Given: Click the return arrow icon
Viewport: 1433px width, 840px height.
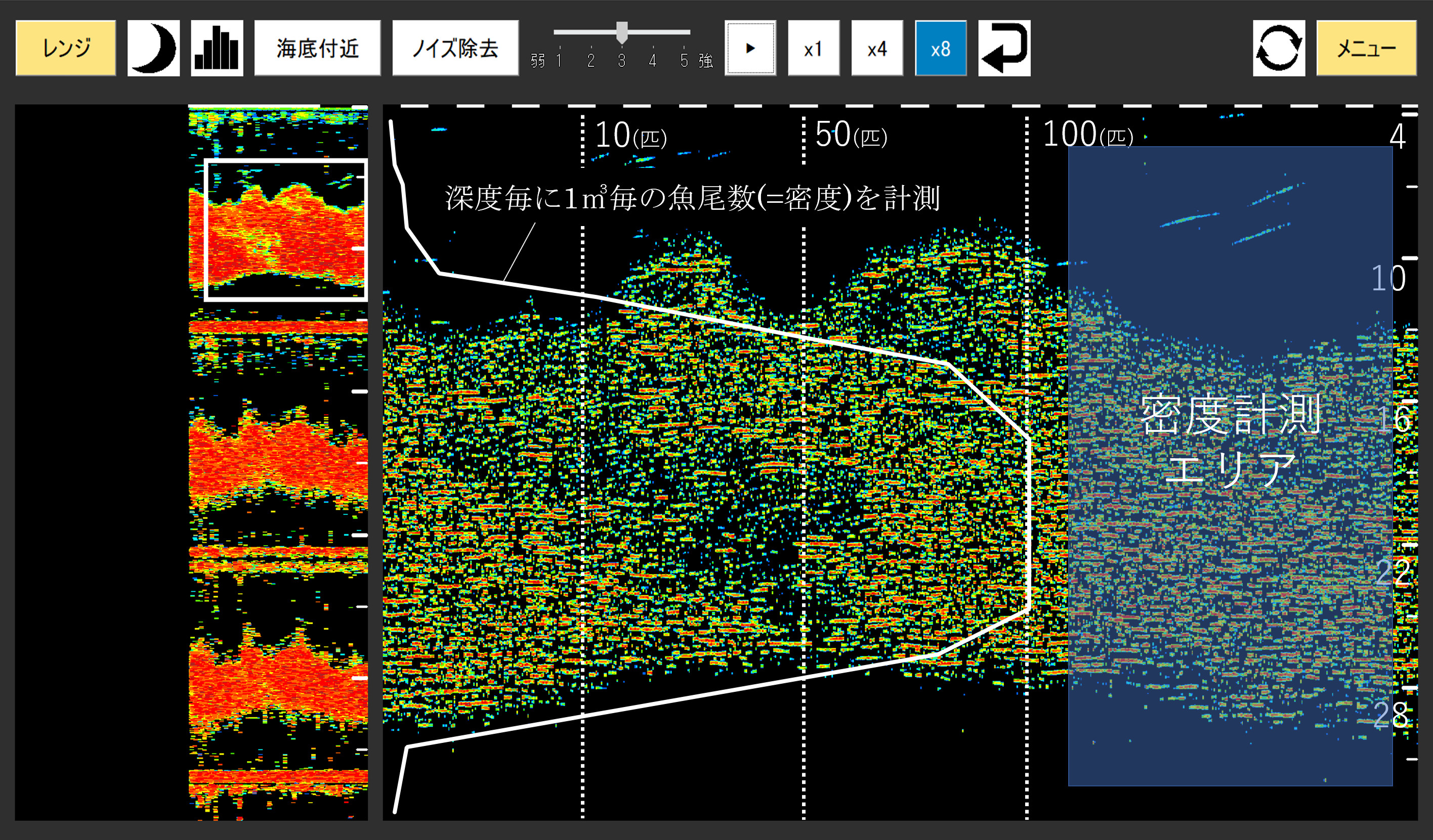Looking at the screenshot, I should pyautogui.click(x=1004, y=49).
